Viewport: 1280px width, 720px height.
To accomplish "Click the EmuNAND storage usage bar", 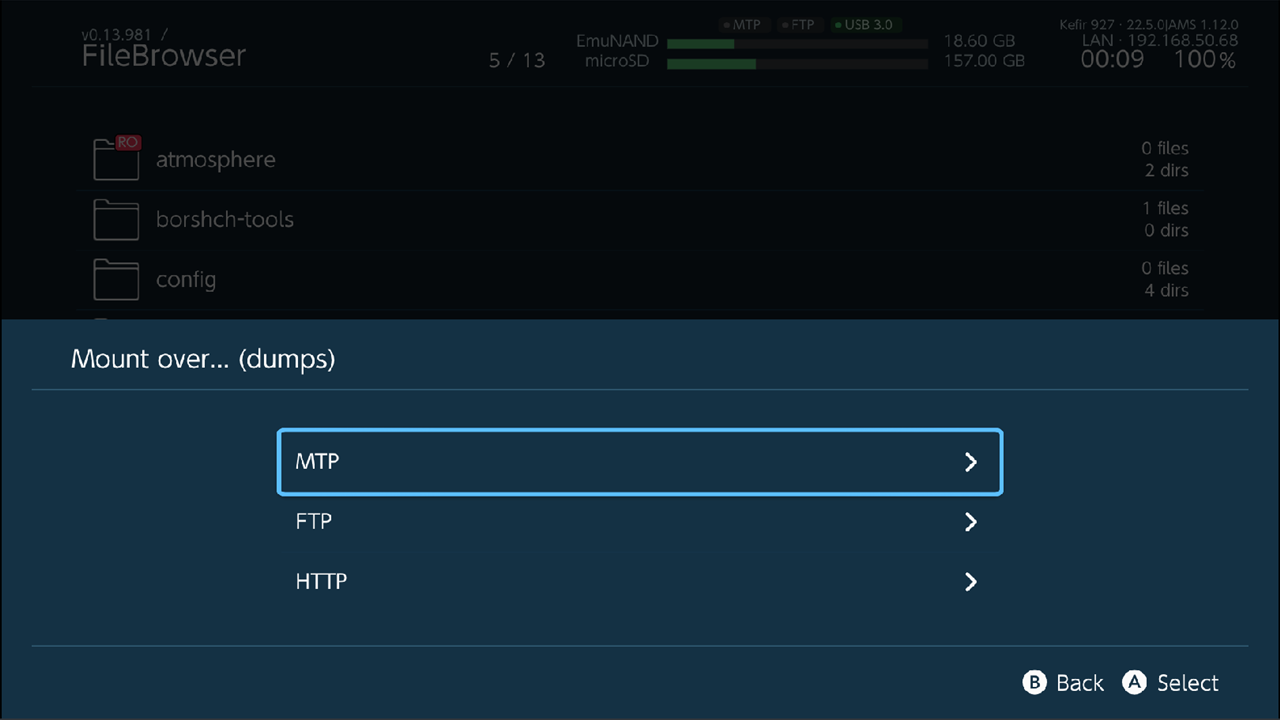I will [x=797, y=44].
